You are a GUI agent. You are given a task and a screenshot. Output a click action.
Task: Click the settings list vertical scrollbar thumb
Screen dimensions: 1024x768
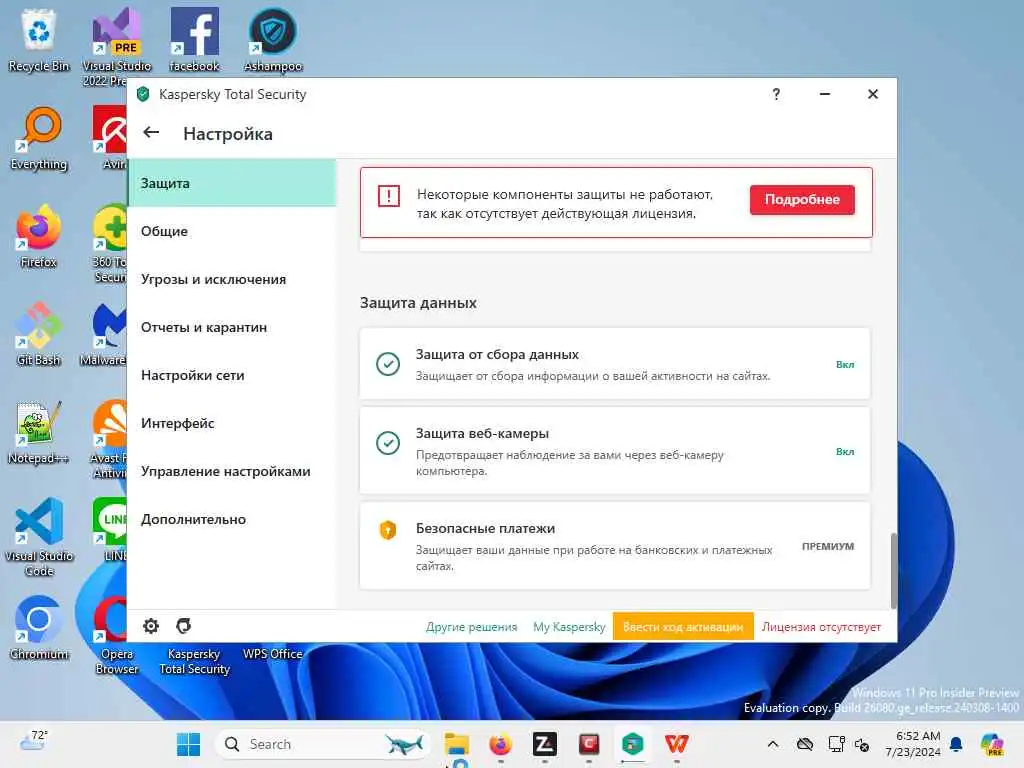click(893, 571)
